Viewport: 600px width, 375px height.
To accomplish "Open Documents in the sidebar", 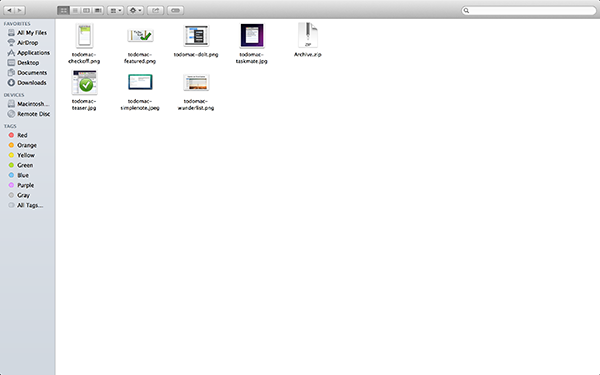I will (x=28, y=72).
